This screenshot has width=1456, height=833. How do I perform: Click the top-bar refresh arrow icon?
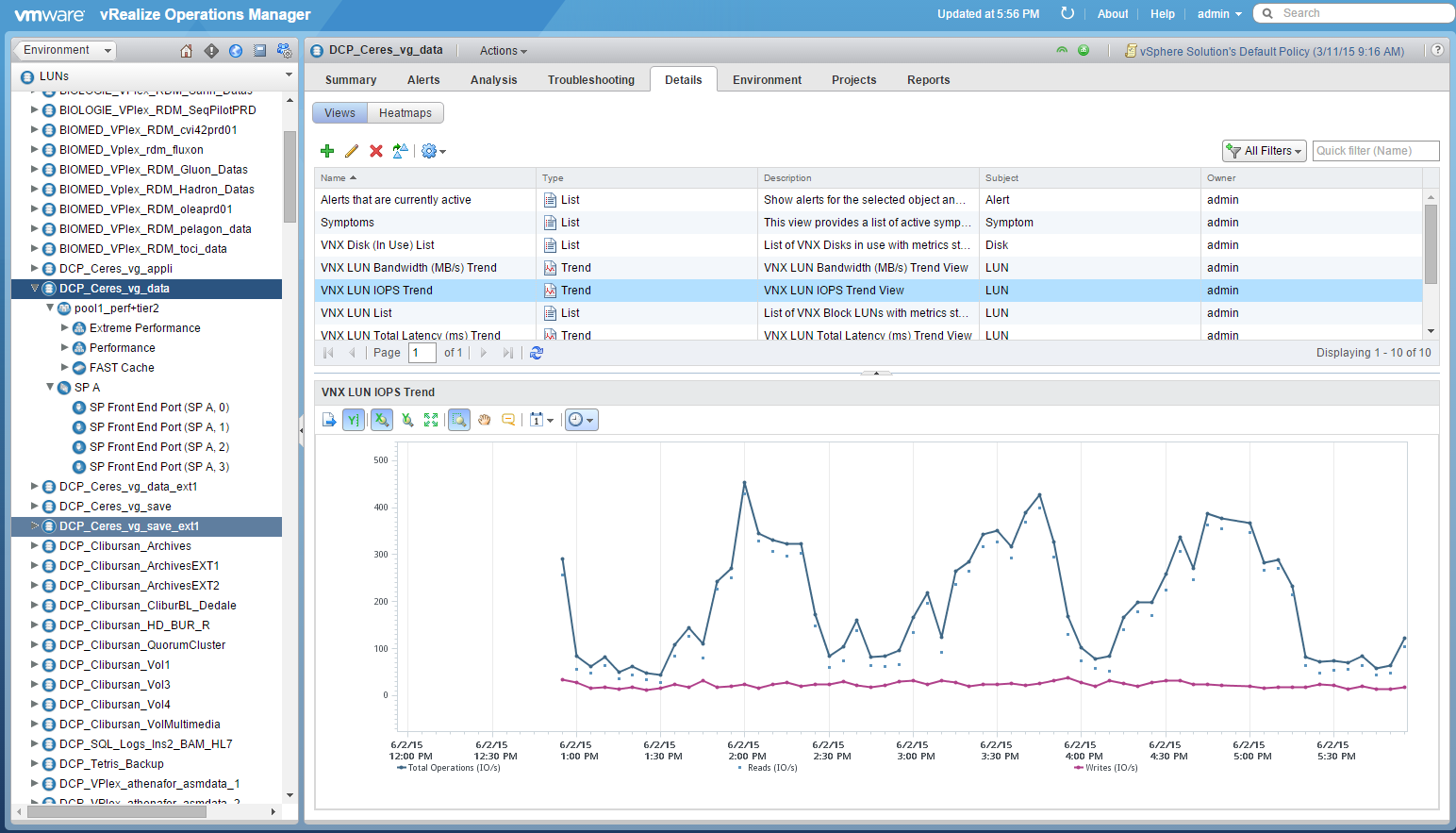coord(1067,13)
